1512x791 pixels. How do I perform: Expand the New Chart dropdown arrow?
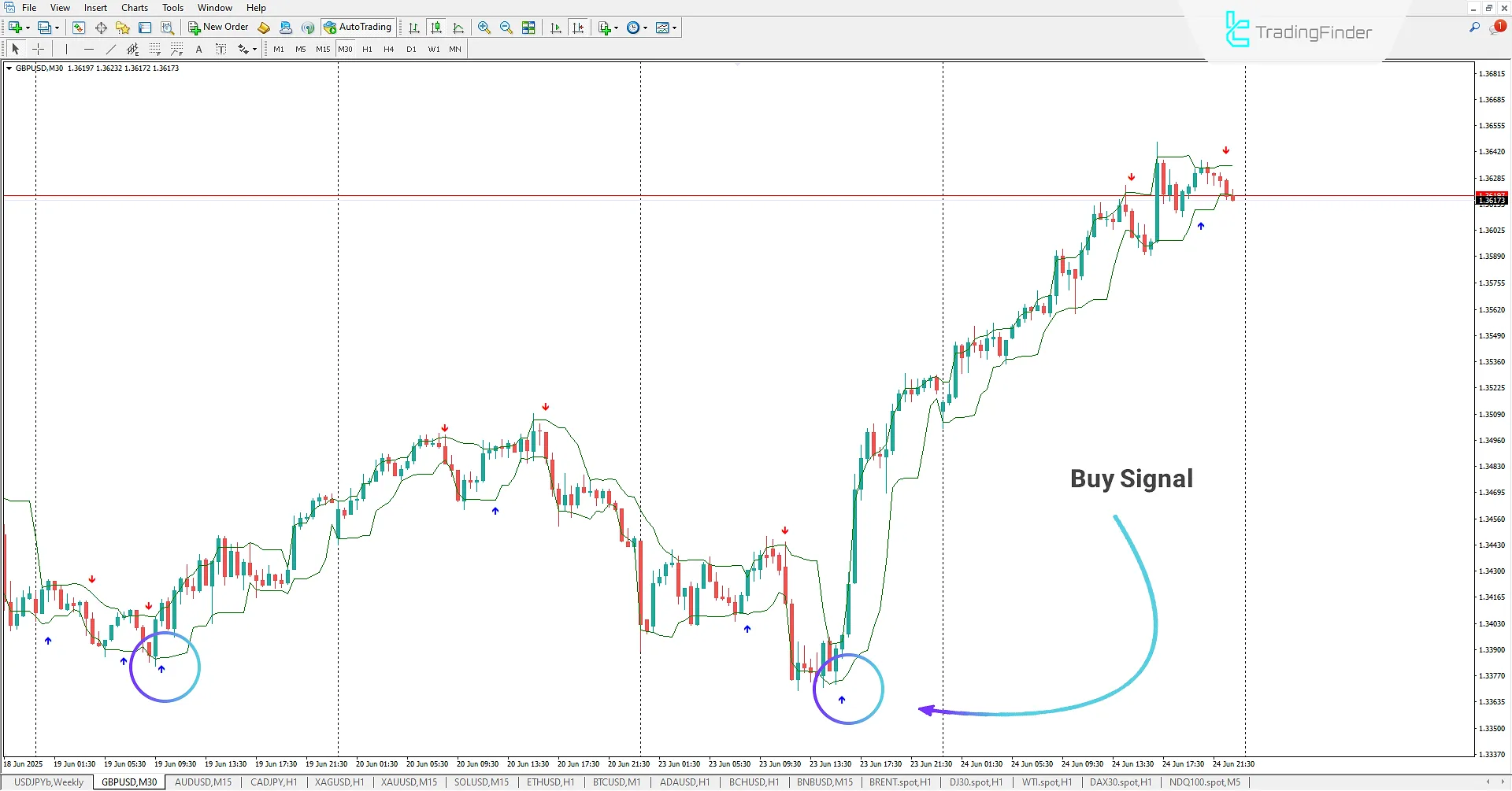[28, 28]
